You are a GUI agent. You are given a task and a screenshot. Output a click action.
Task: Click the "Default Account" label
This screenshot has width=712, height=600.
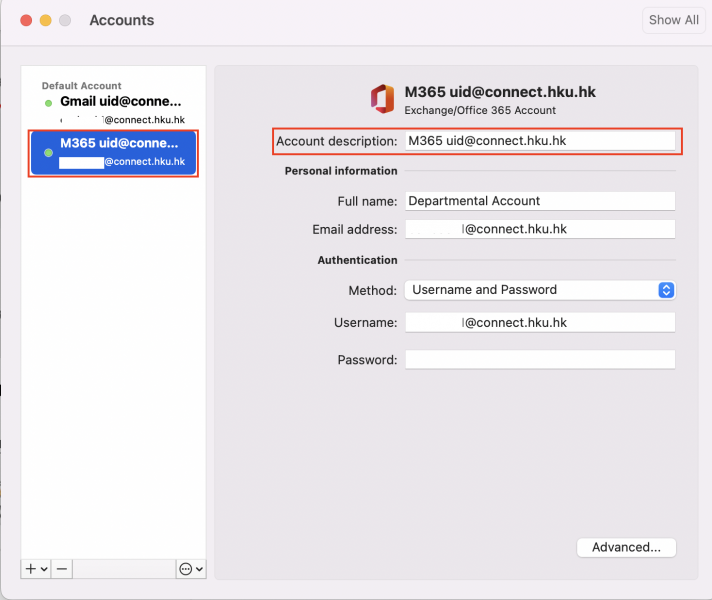click(81, 86)
